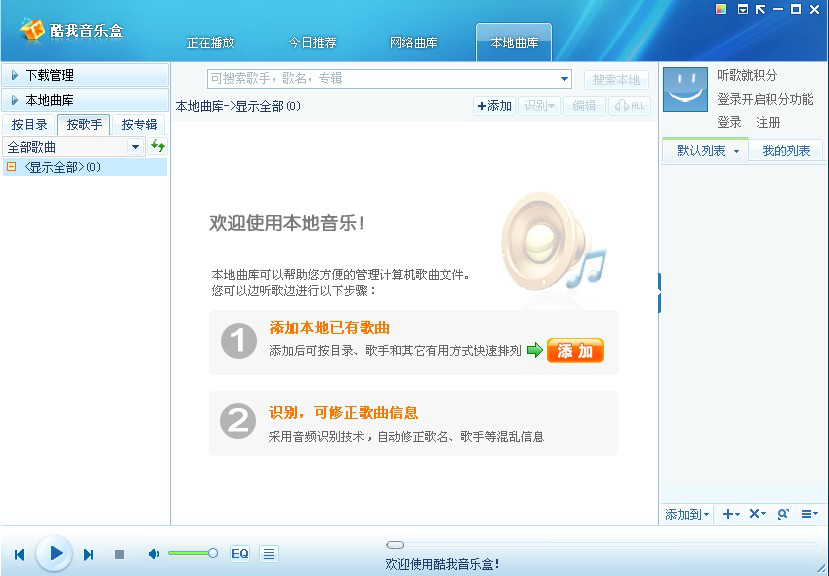Viewport: 829px width, 576px height.
Task: Switch to mini mode arrow icon
Action: (x=760, y=9)
